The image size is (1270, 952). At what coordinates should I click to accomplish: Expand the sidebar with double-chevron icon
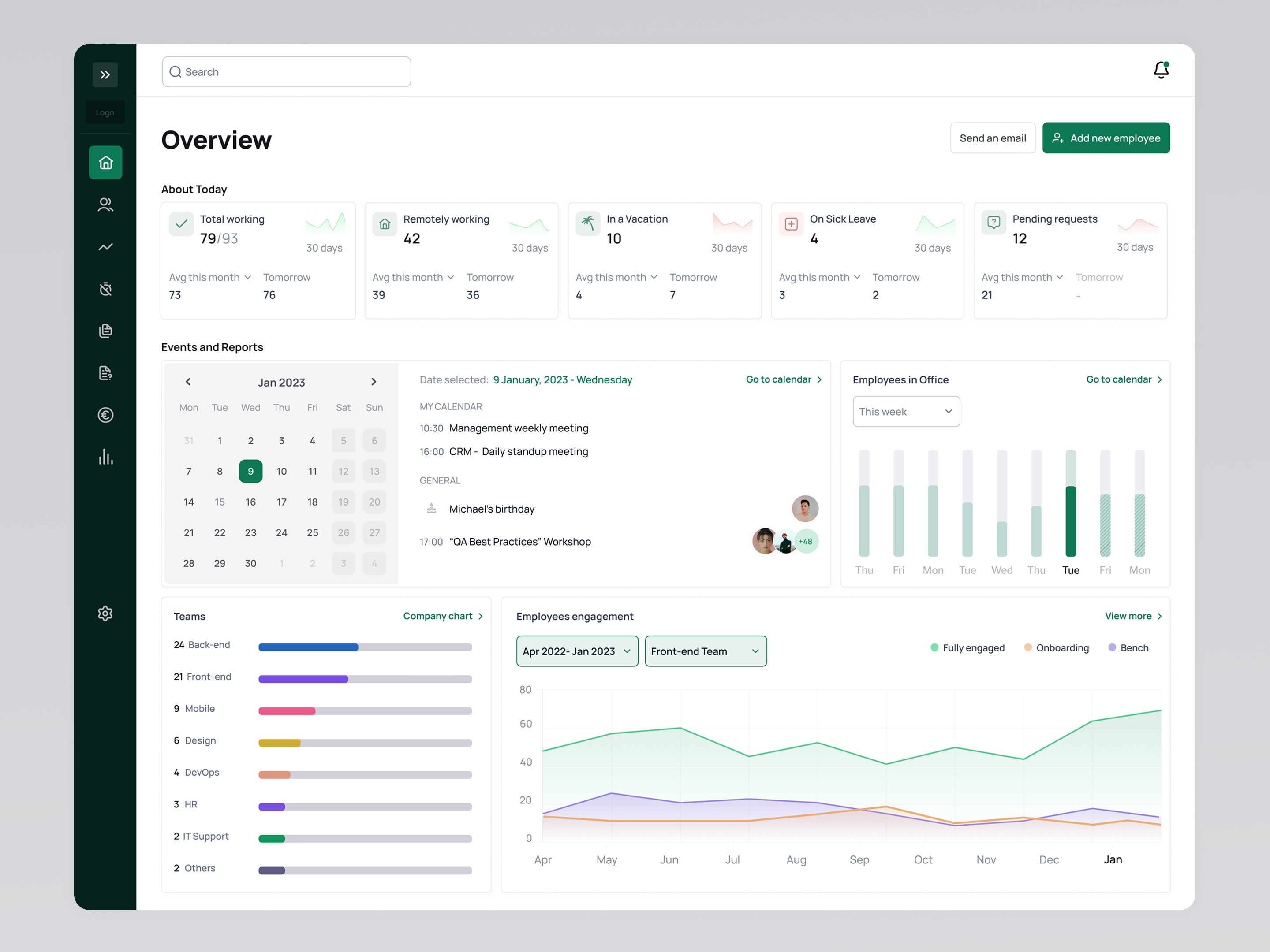(x=105, y=74)
